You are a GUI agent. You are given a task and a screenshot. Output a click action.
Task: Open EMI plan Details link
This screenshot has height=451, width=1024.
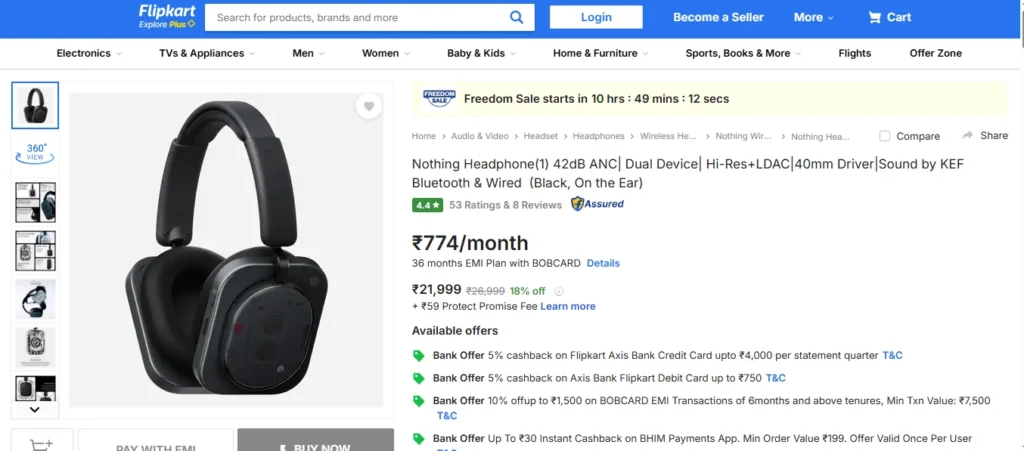pyautogui.click(x=603, y=263)
